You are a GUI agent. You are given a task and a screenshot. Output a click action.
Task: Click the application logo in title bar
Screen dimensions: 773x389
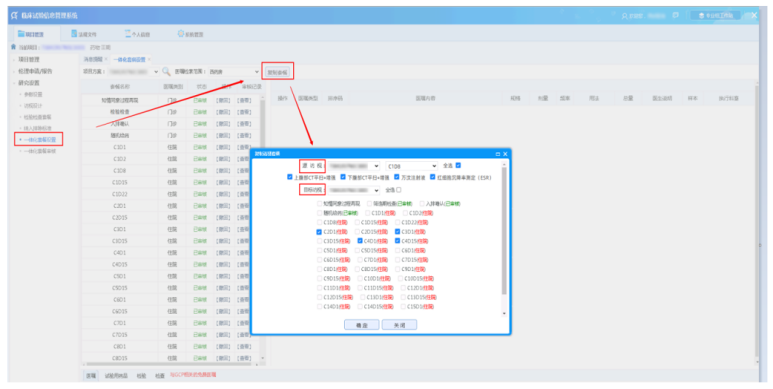pos(14,15)
